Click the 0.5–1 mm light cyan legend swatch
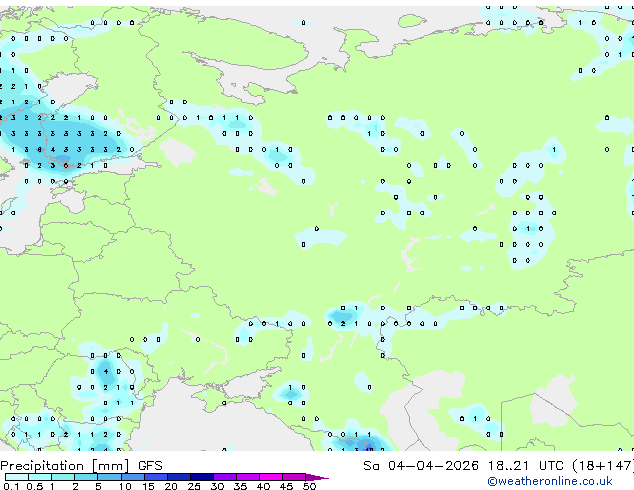634x490 pixels. click(40, 477)
